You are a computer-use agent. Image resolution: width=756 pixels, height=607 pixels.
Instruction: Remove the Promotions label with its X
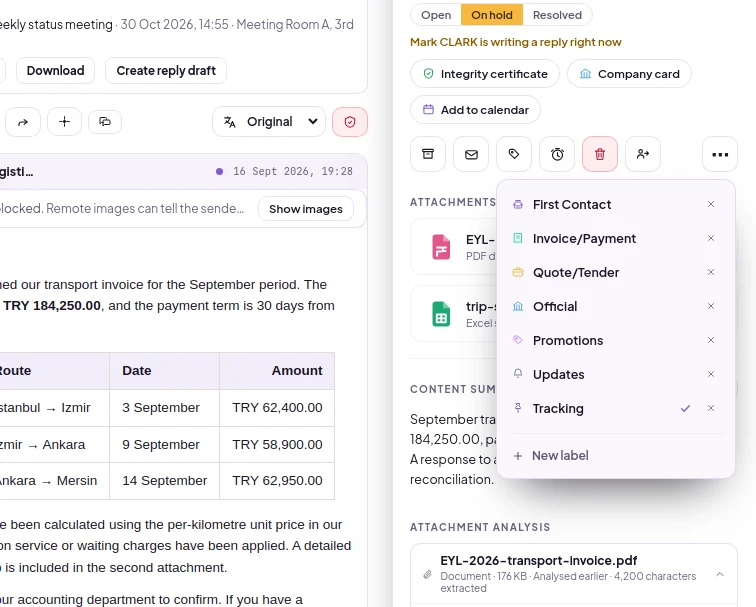click(711, 340)
